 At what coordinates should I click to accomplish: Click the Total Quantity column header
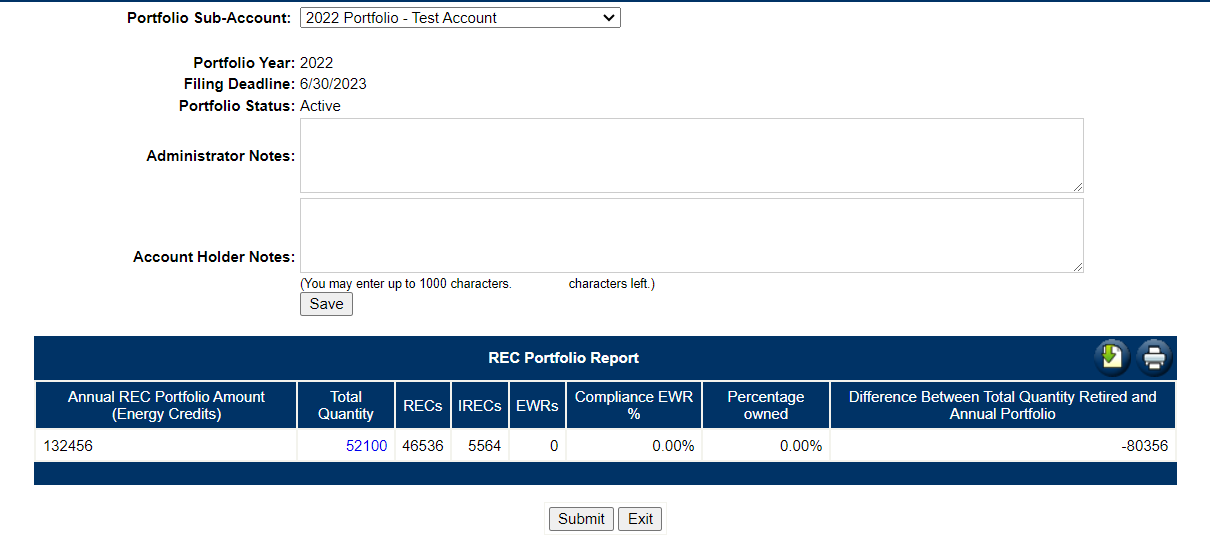click(x=346, y=405)
